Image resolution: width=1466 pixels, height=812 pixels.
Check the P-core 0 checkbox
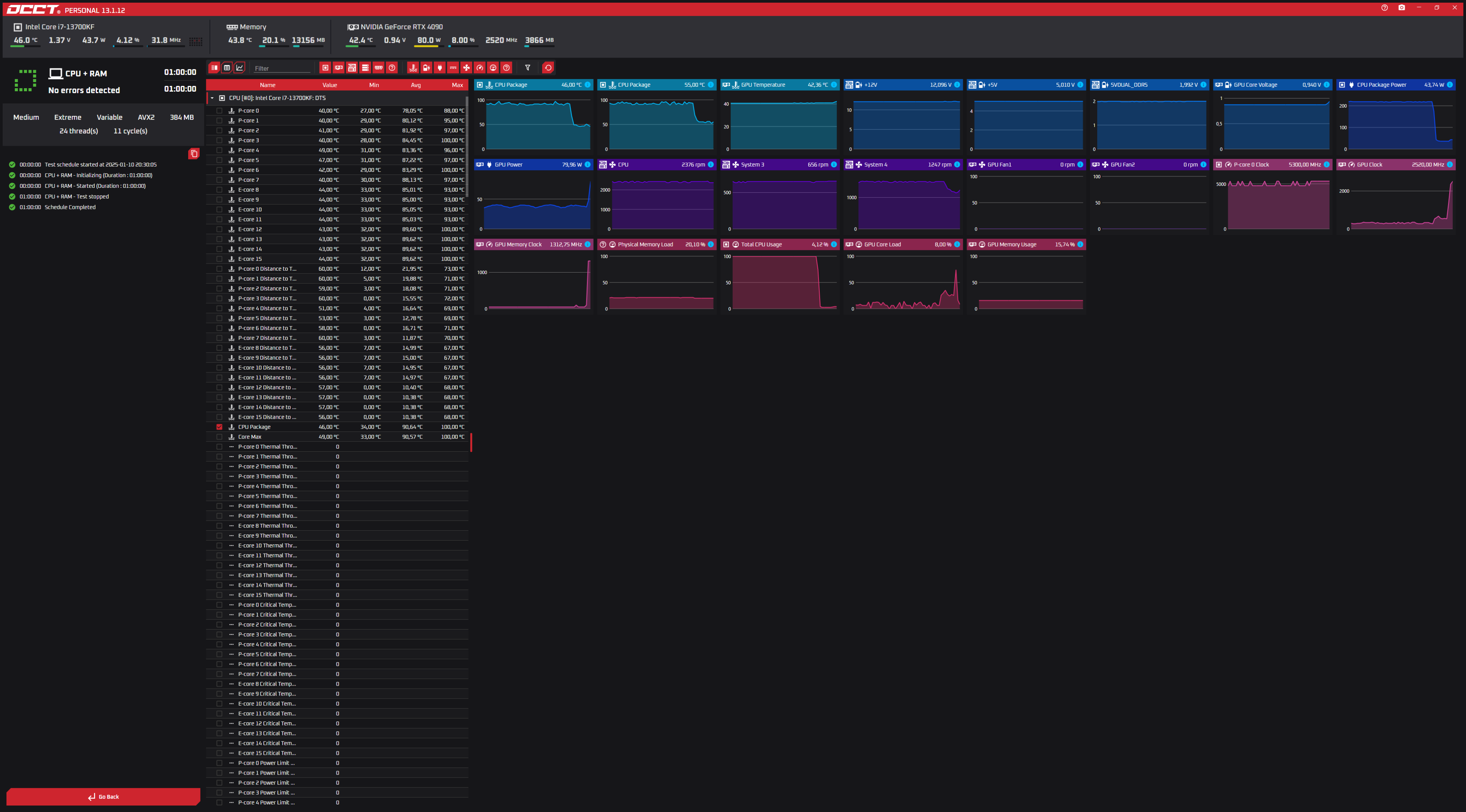pos(219,110)
